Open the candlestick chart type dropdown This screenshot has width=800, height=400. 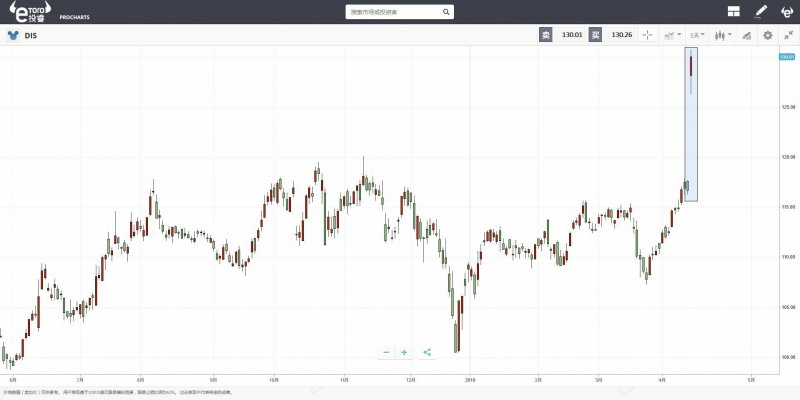(723, 35)
